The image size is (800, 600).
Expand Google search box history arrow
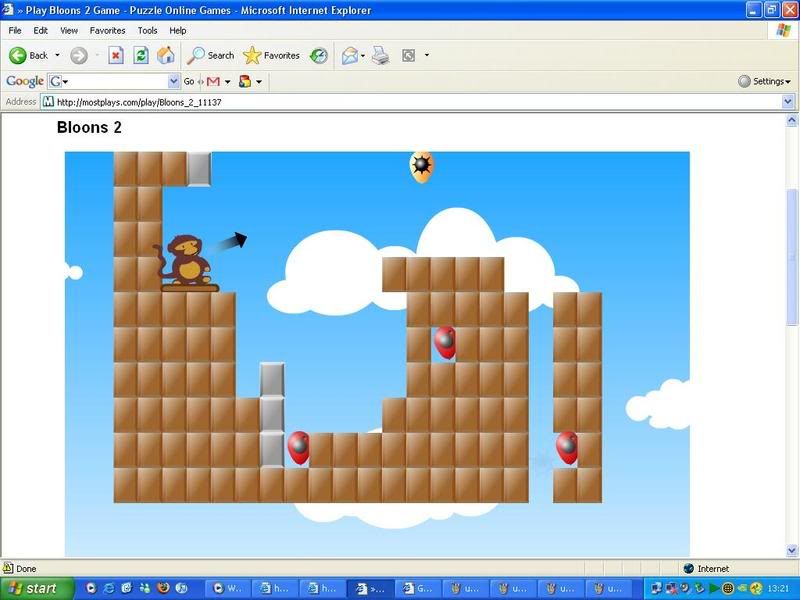173,81
